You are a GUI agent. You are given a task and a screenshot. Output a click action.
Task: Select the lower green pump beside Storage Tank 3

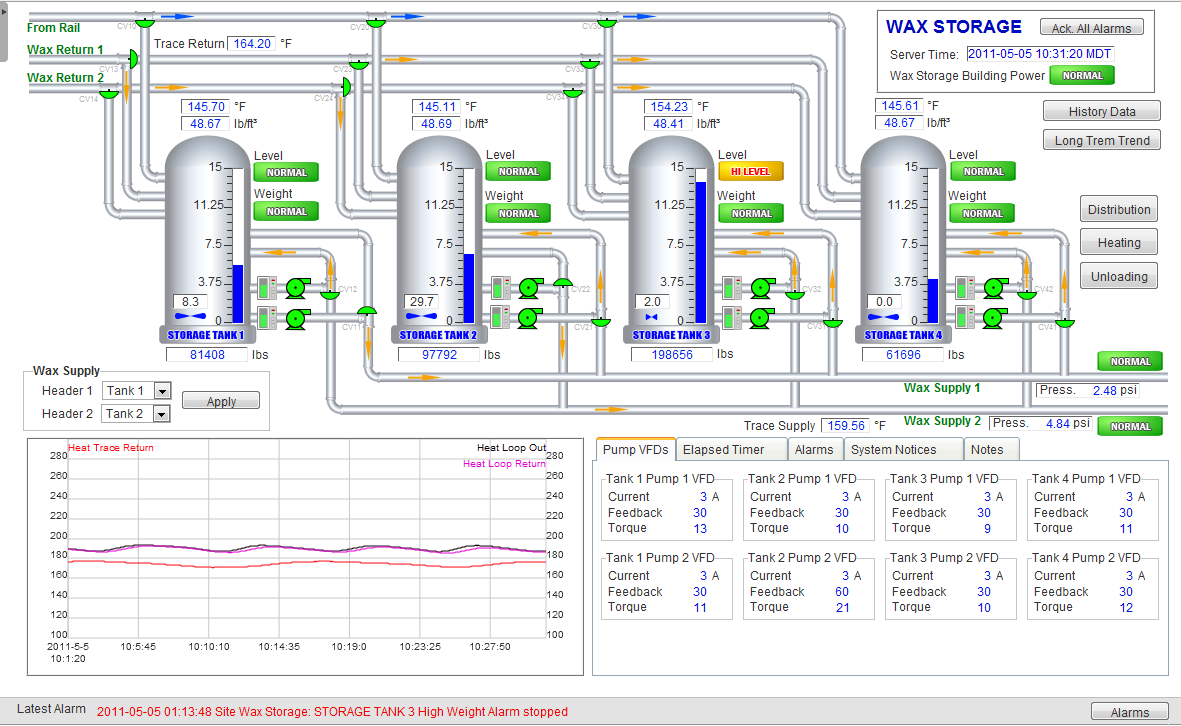(x=761, y=319)
